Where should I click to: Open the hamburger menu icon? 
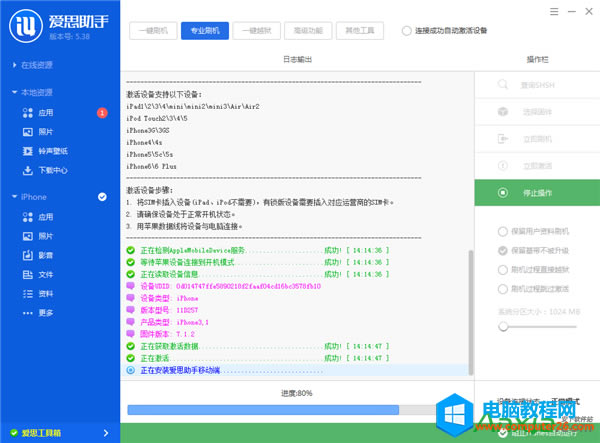tap(554, 12)
